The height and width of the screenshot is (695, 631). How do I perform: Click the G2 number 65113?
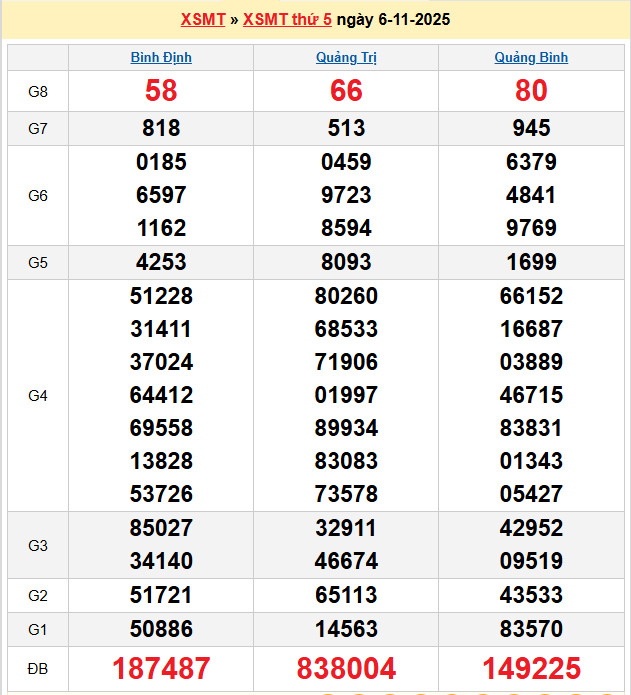(x=346, y=596)
